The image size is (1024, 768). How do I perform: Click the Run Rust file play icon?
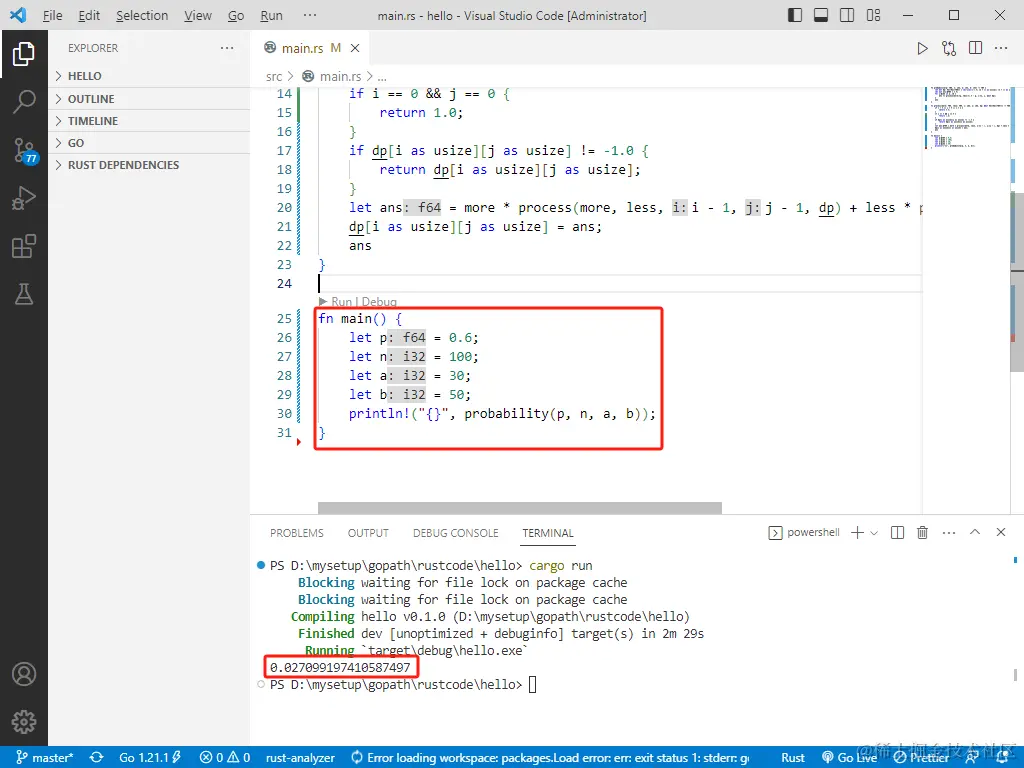tap(922, 48)
